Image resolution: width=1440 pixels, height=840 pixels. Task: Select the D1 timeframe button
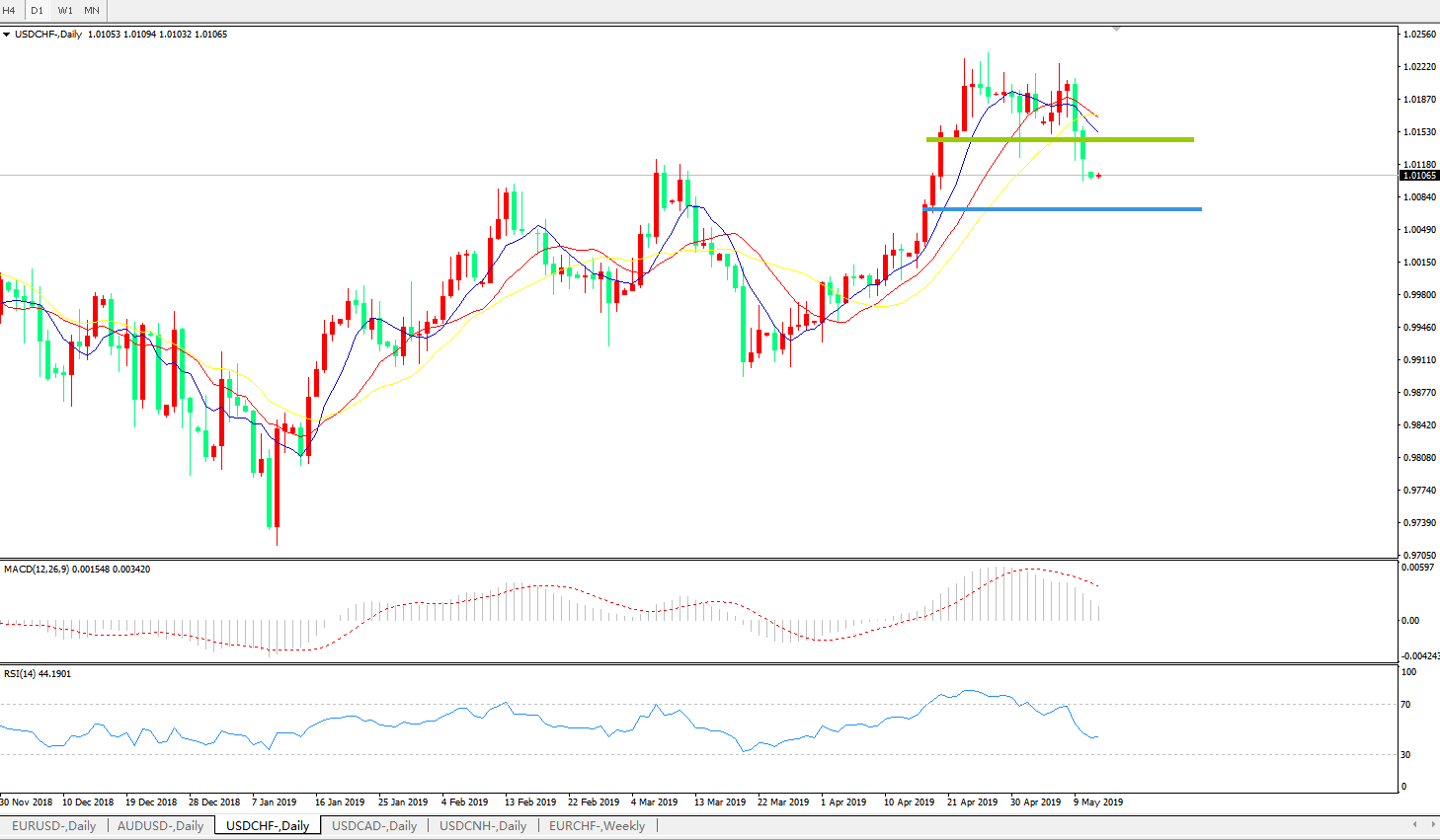[37, 10]
